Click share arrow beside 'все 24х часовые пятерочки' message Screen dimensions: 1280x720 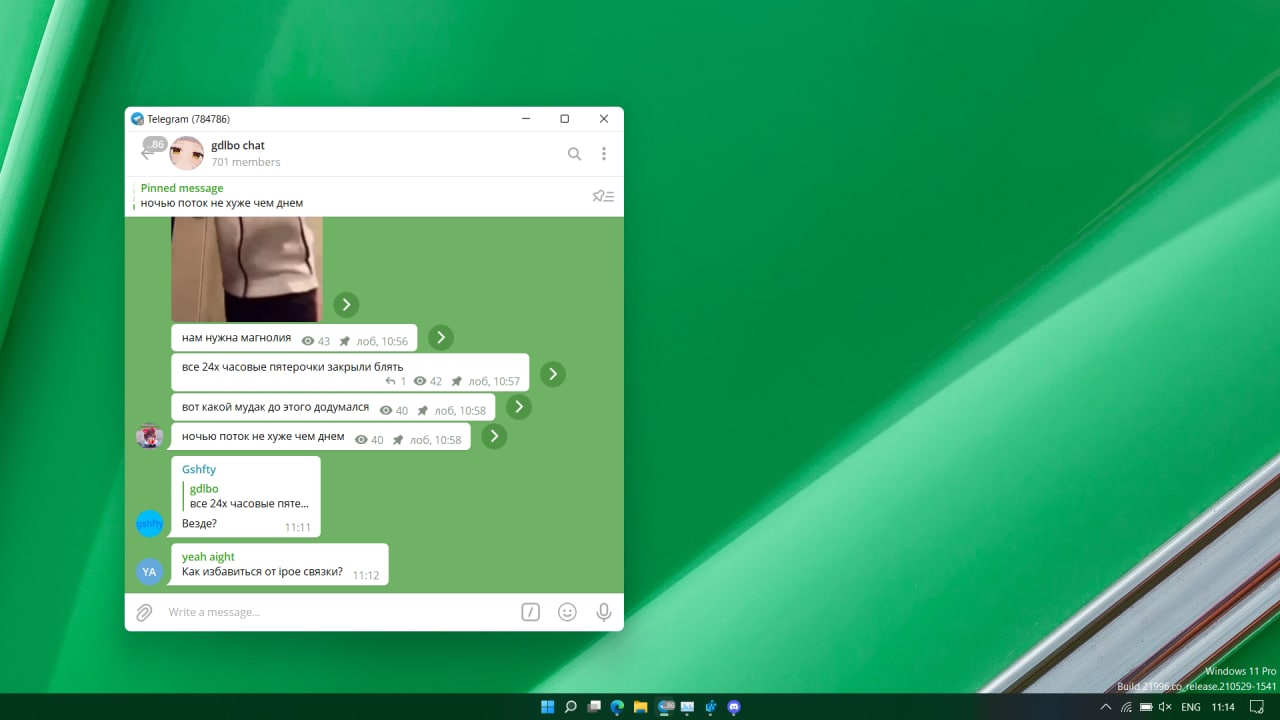pos(553,374)
